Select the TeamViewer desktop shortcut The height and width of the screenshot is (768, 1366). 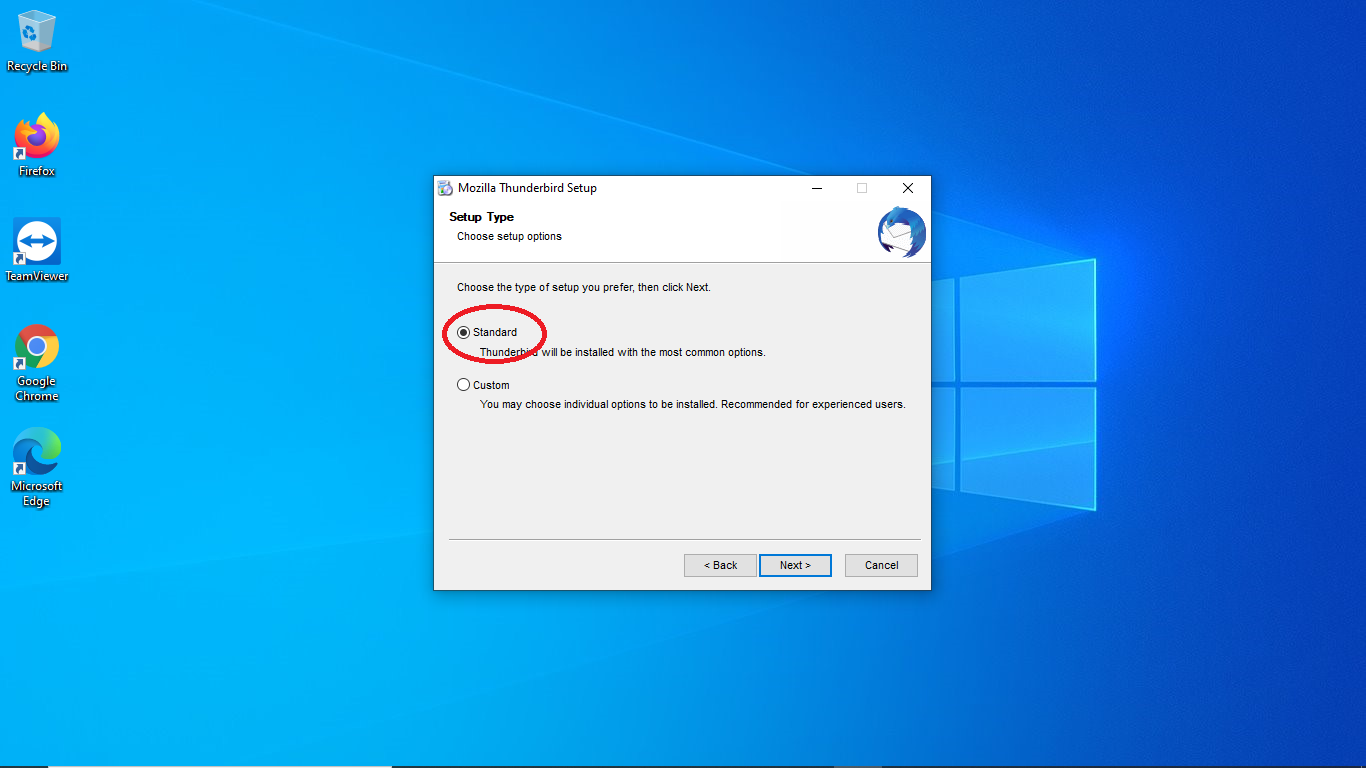point(37,250)
